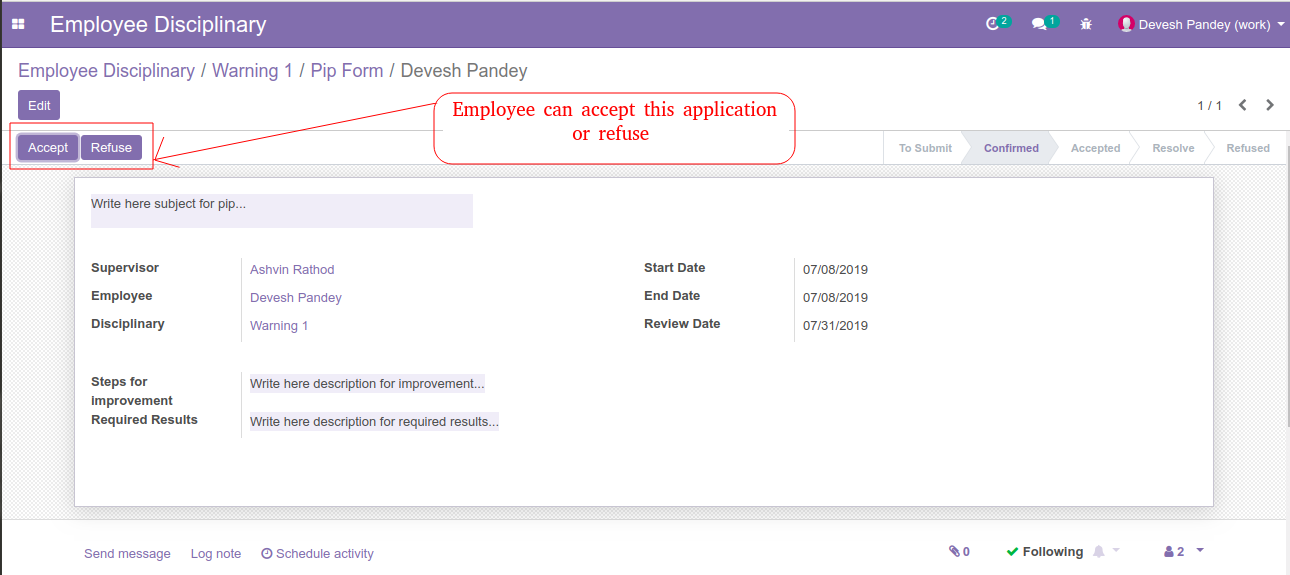Open Devesh Pandey user menu

click(1201, 24)
